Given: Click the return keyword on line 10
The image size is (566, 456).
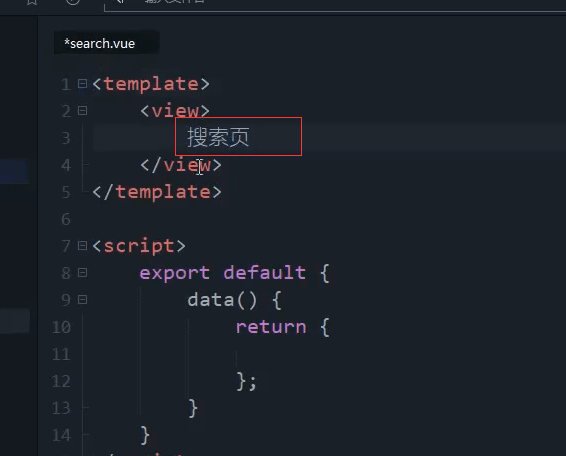Looking at the screenshot, I should 271,327.
